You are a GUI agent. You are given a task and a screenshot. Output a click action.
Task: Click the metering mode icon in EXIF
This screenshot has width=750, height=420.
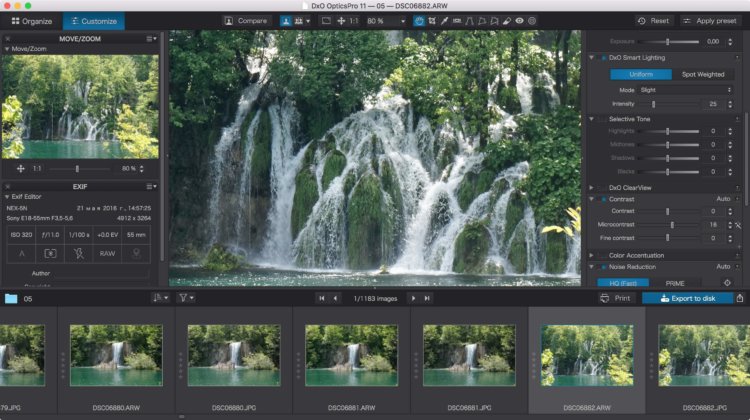(x=50, y=254)
